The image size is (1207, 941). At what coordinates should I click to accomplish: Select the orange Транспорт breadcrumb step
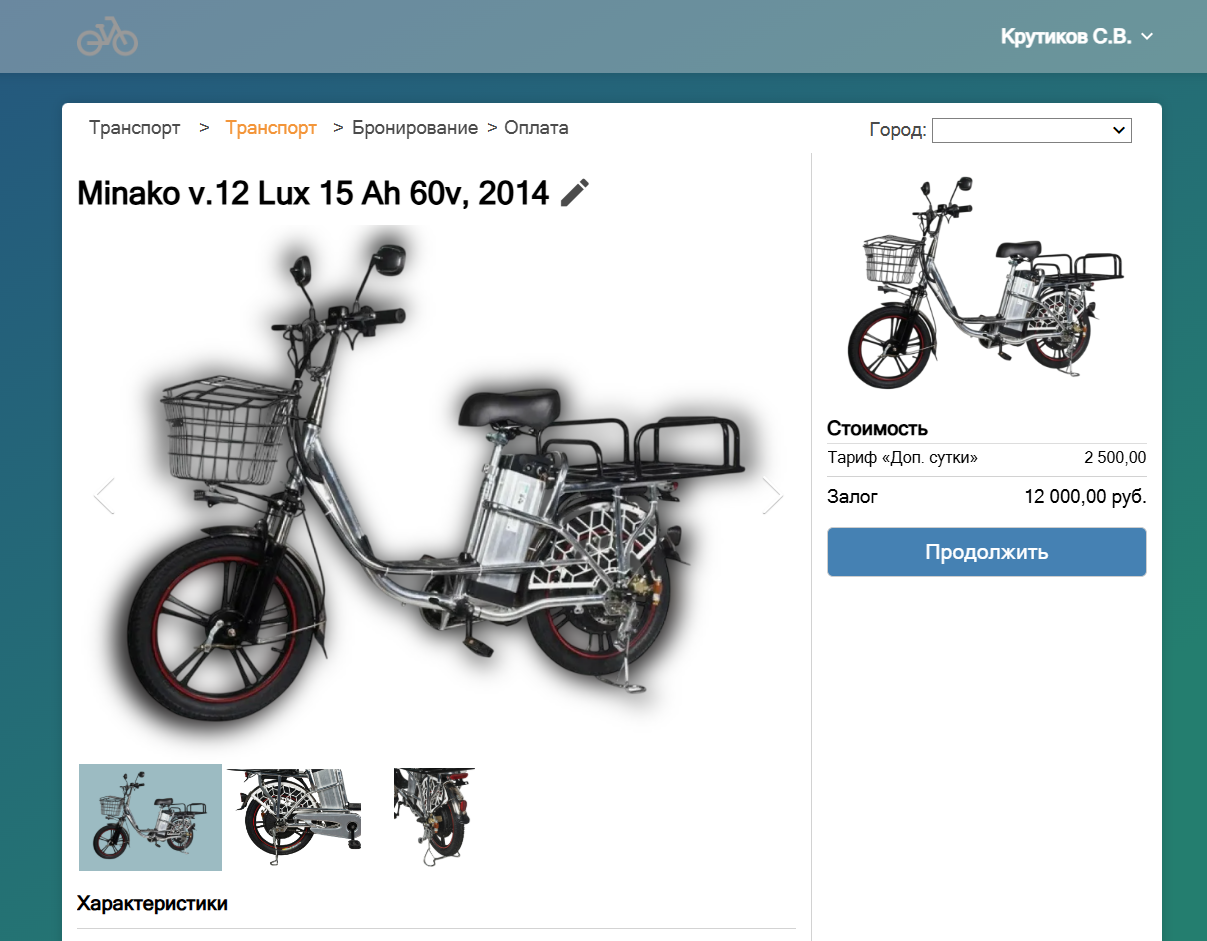pos(271,128)
